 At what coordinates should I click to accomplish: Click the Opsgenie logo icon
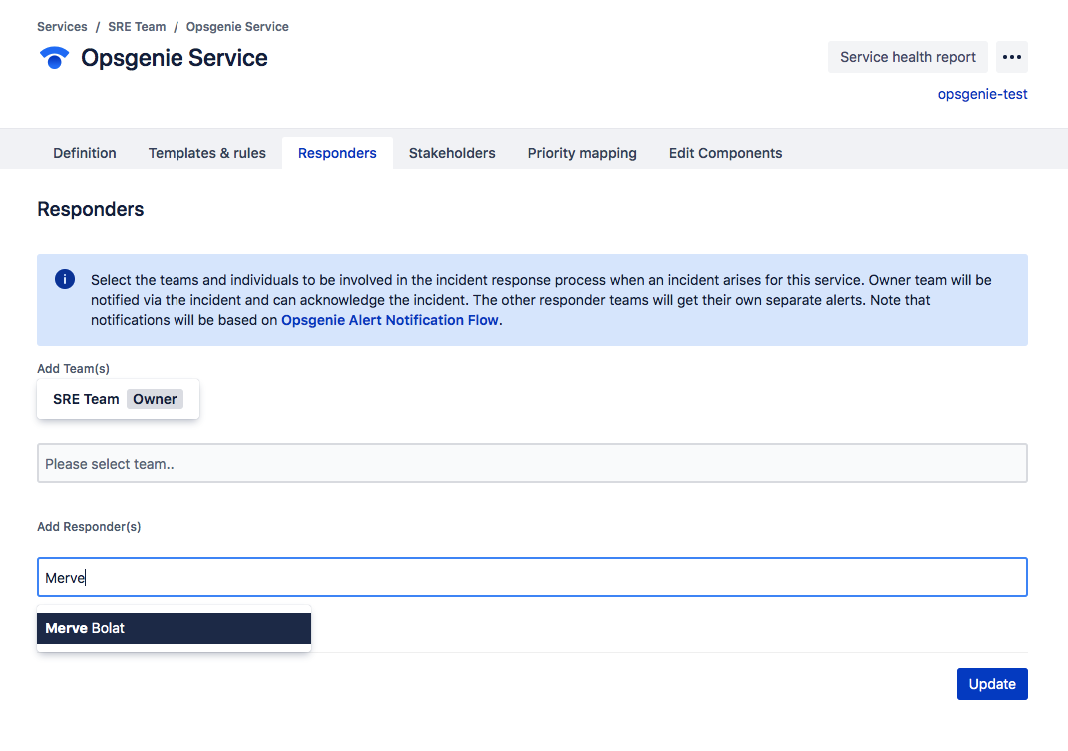(x=54, y=58)
